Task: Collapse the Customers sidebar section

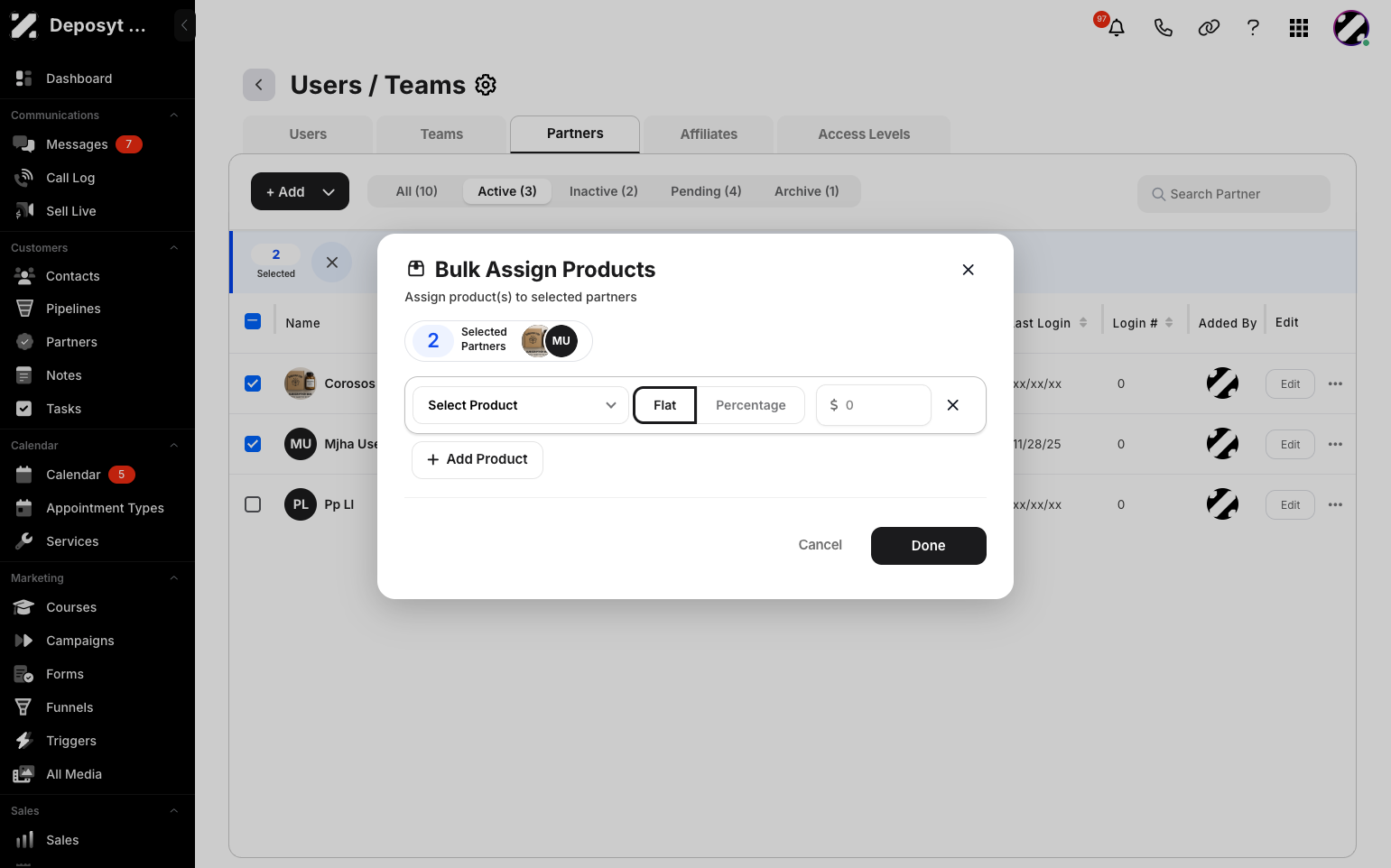Action: pyautogui.click(x=174, y=248)
